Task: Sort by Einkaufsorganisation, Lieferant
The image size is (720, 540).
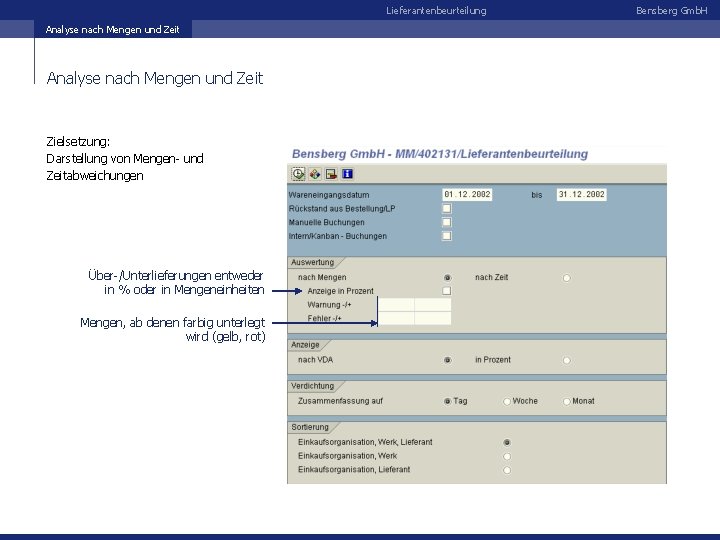Action: [507, 470]
